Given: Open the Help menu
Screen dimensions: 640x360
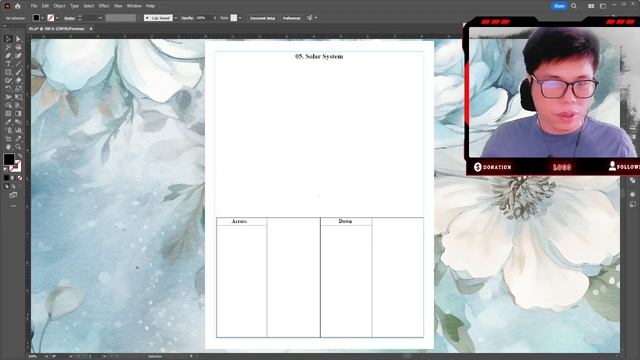Looking at the screenshot, I should [151, 6].
